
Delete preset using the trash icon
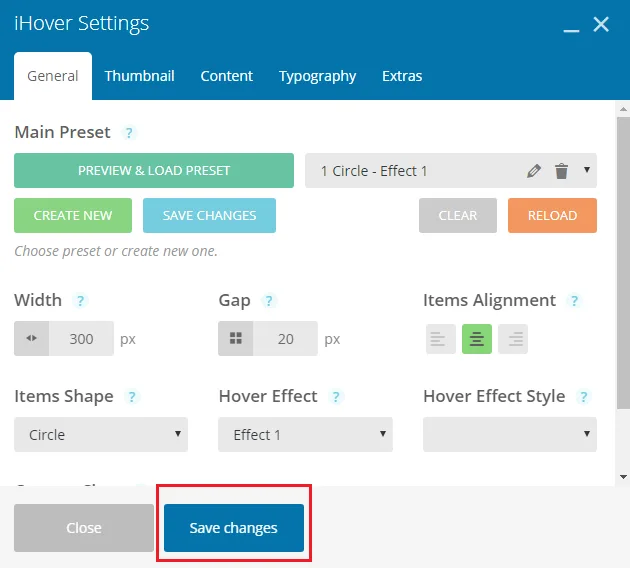(561, 171)
